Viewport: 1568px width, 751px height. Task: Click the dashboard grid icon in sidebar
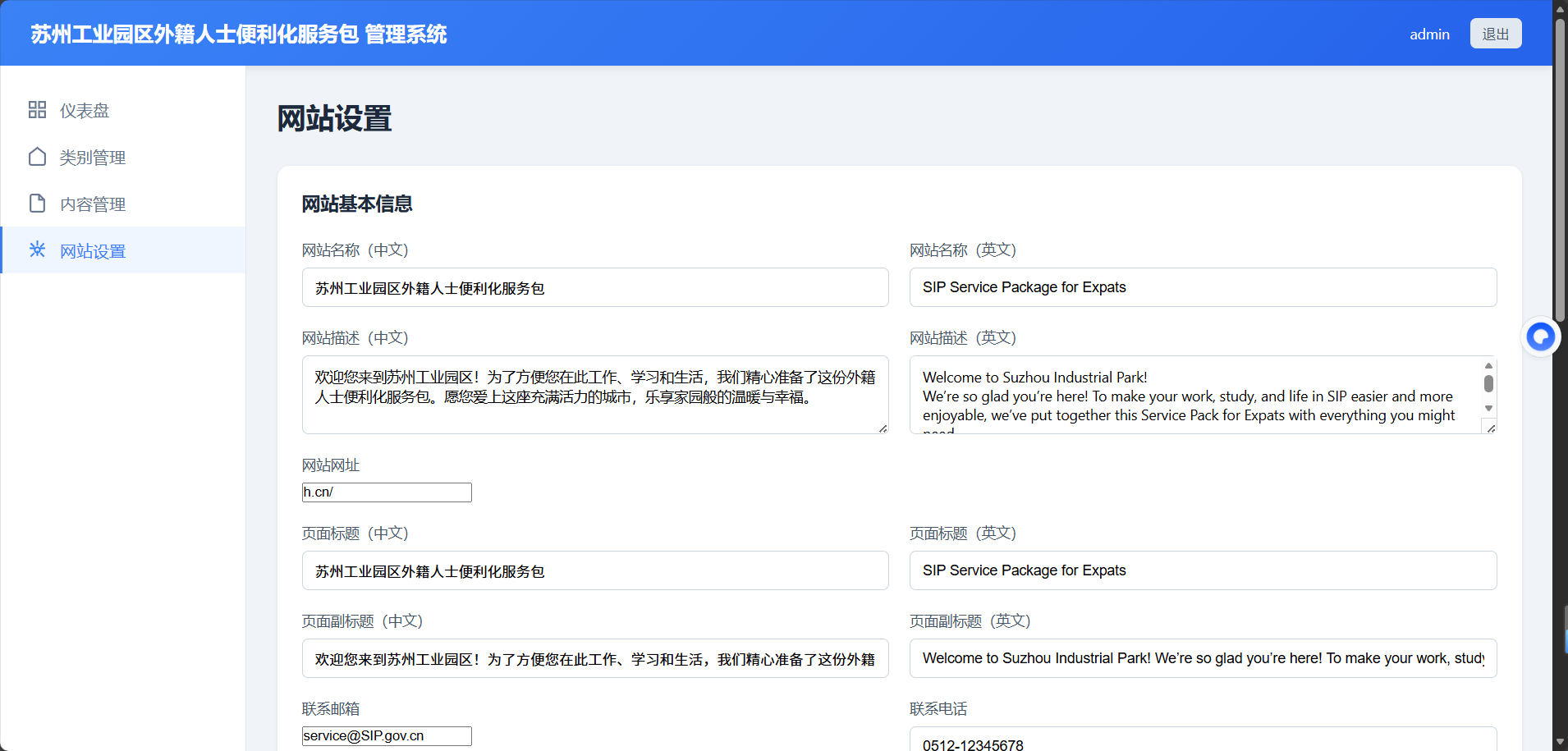point(37,110)
